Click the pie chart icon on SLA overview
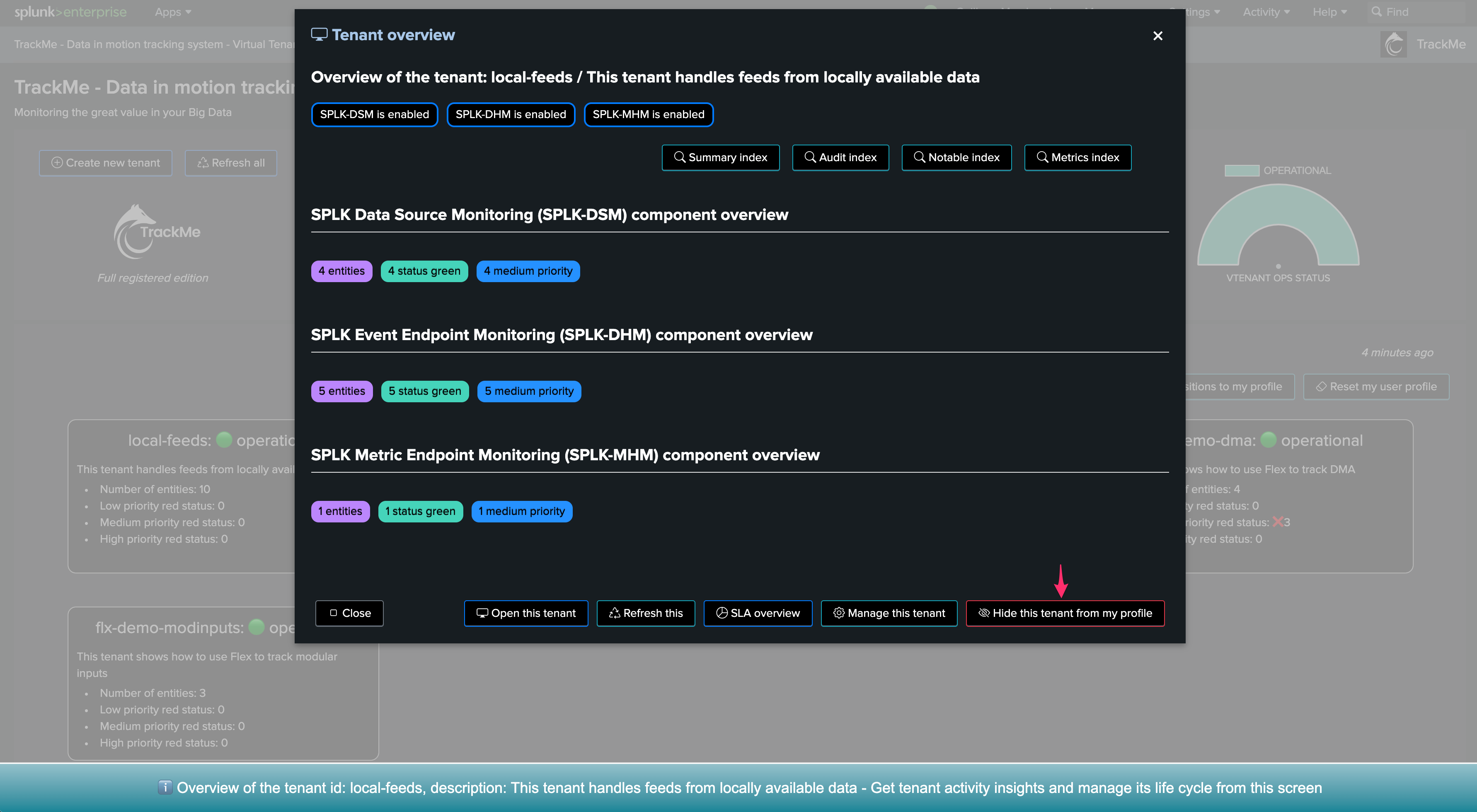 coord(722,613)
